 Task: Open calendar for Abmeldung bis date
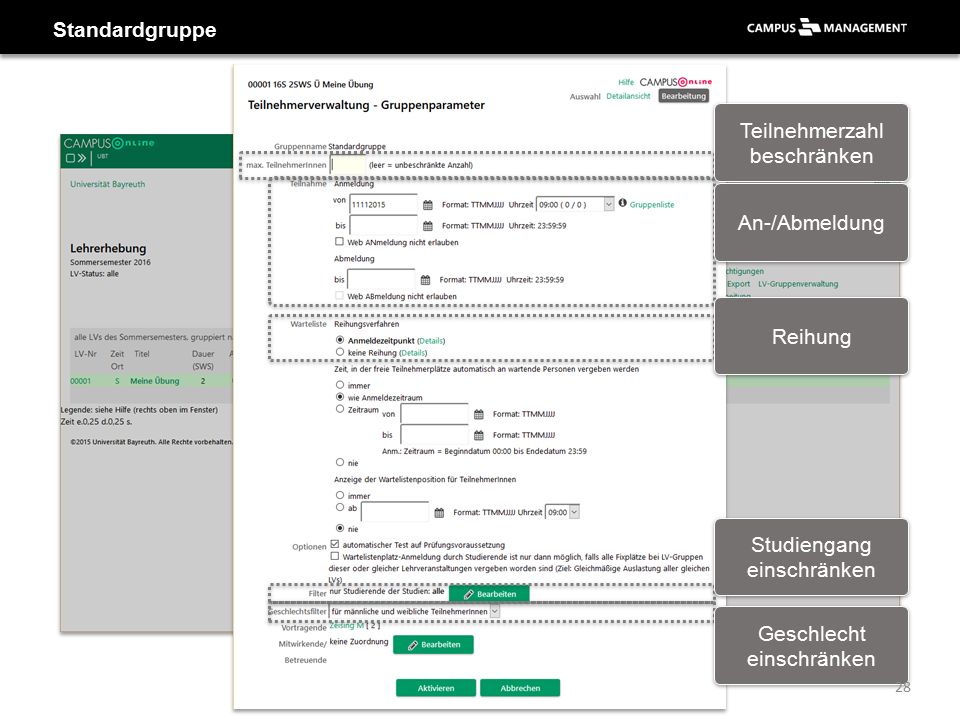point(426,280)
